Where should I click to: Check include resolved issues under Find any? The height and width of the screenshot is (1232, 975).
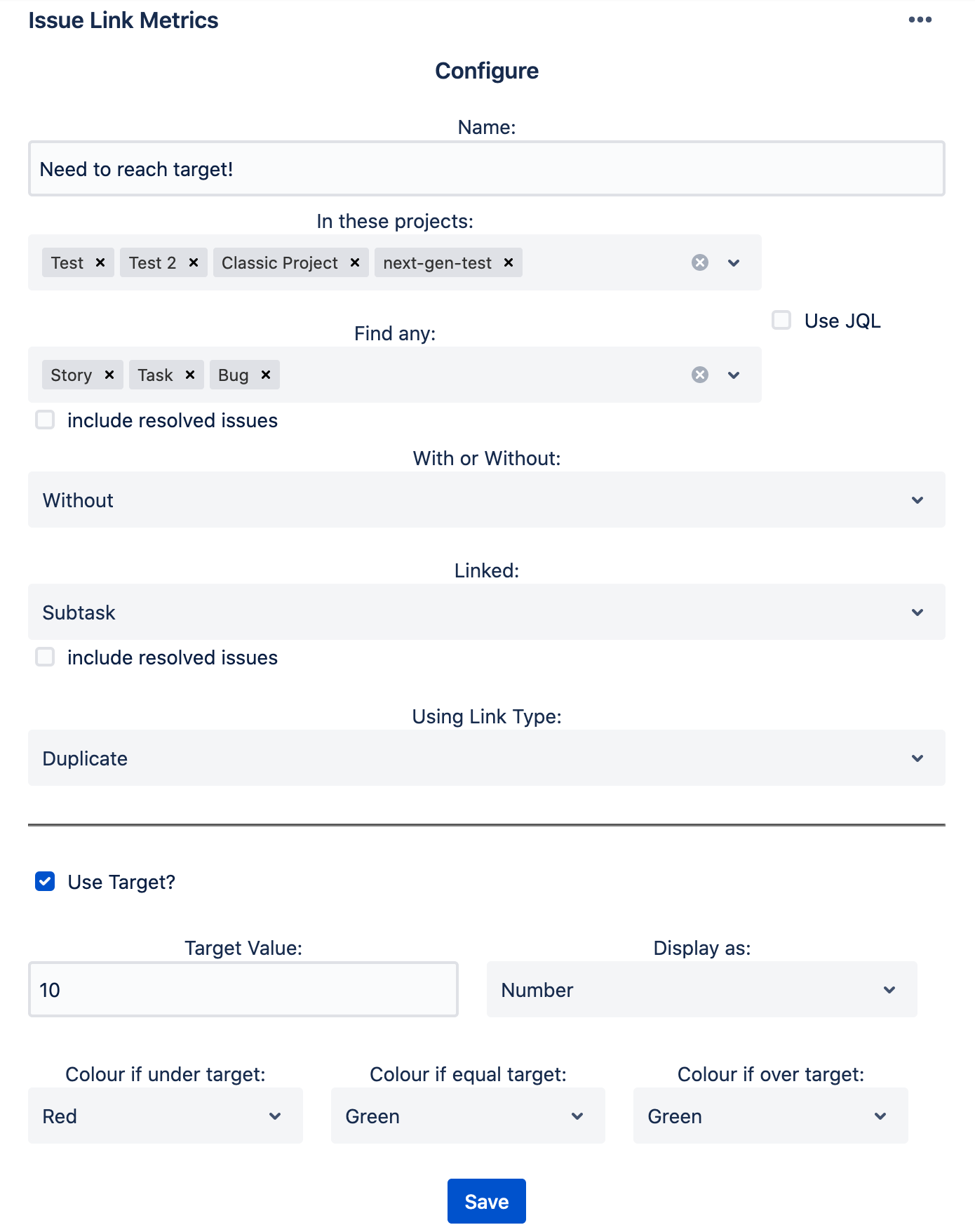click(46, 420)
